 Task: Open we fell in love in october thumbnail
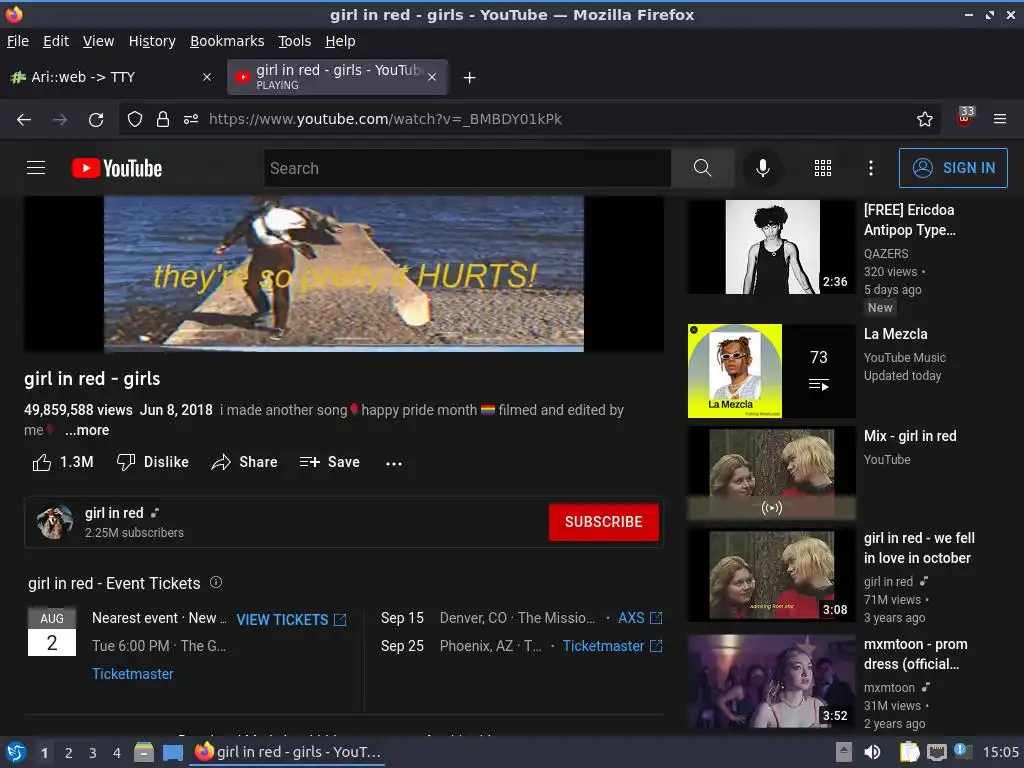(x=771, y=575)
